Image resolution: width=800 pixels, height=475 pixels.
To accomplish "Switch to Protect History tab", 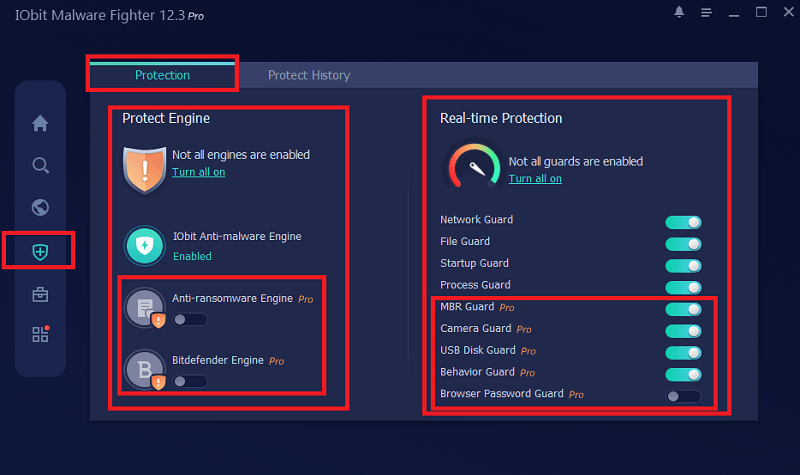I will click(309, 75).
